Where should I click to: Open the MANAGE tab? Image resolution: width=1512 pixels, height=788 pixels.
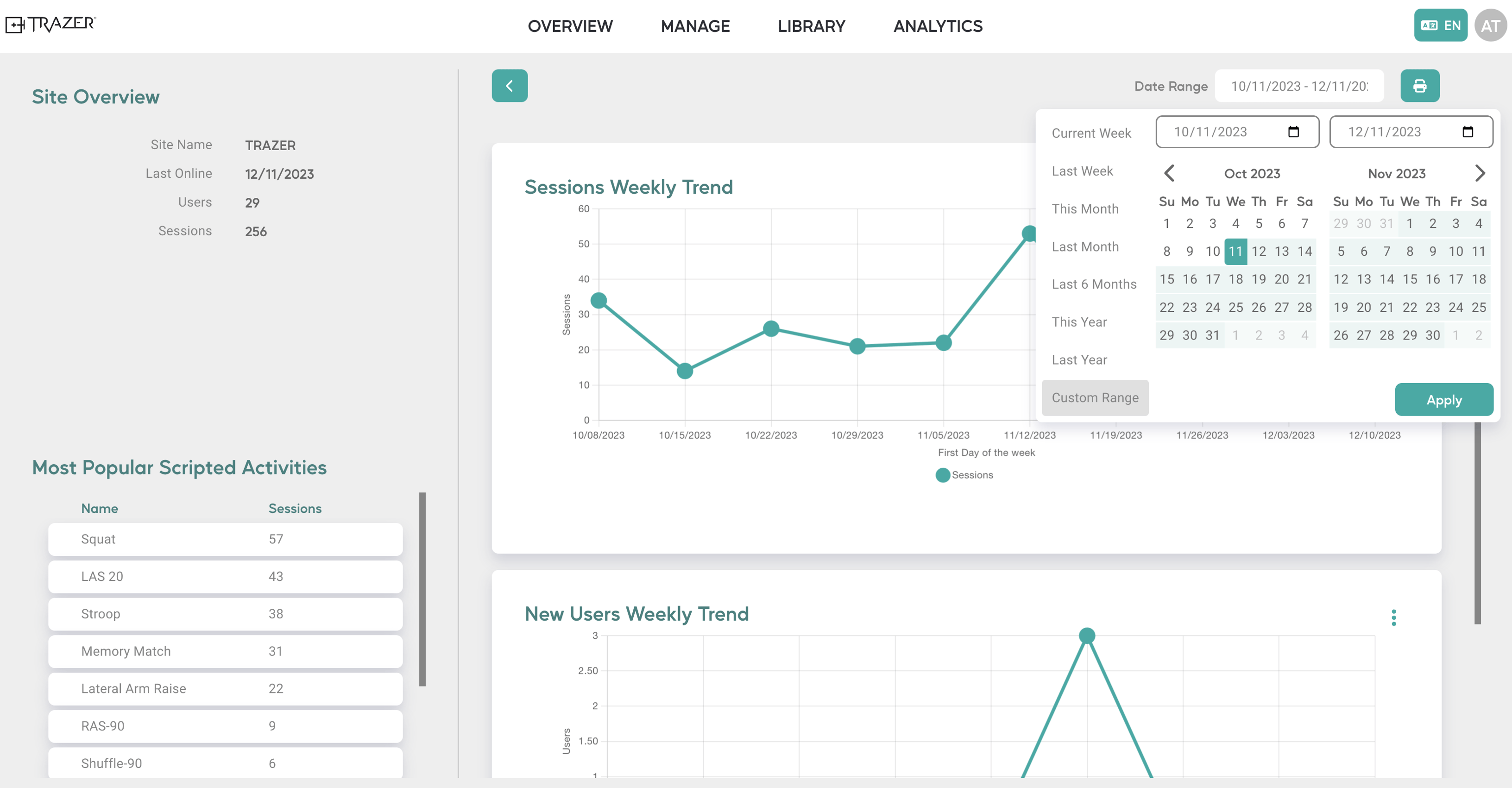click(695, 26)
